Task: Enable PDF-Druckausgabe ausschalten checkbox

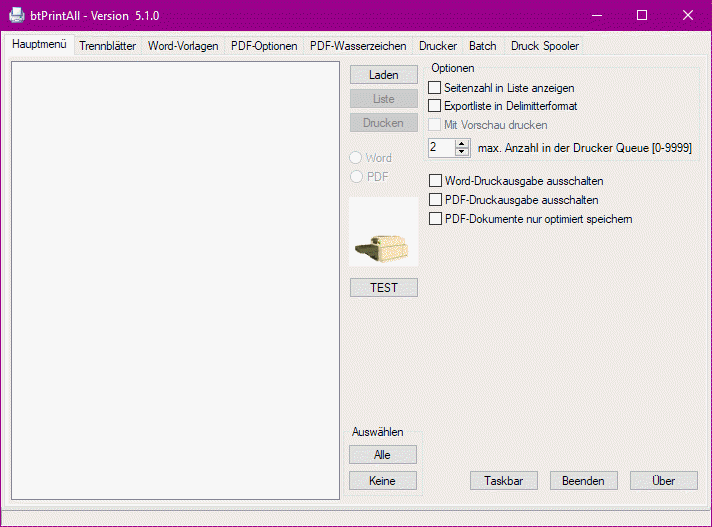Action: tap(435, 200)
